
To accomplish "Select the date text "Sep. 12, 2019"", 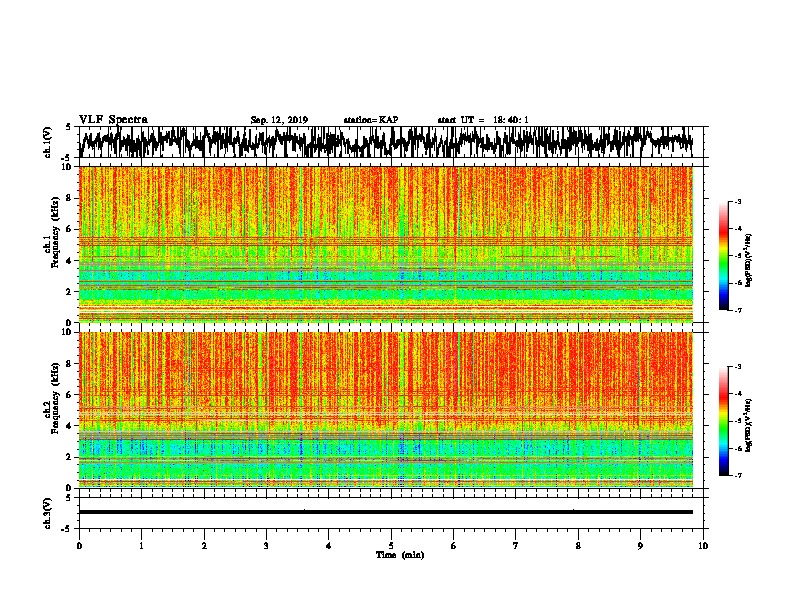I will click(279, 120).
